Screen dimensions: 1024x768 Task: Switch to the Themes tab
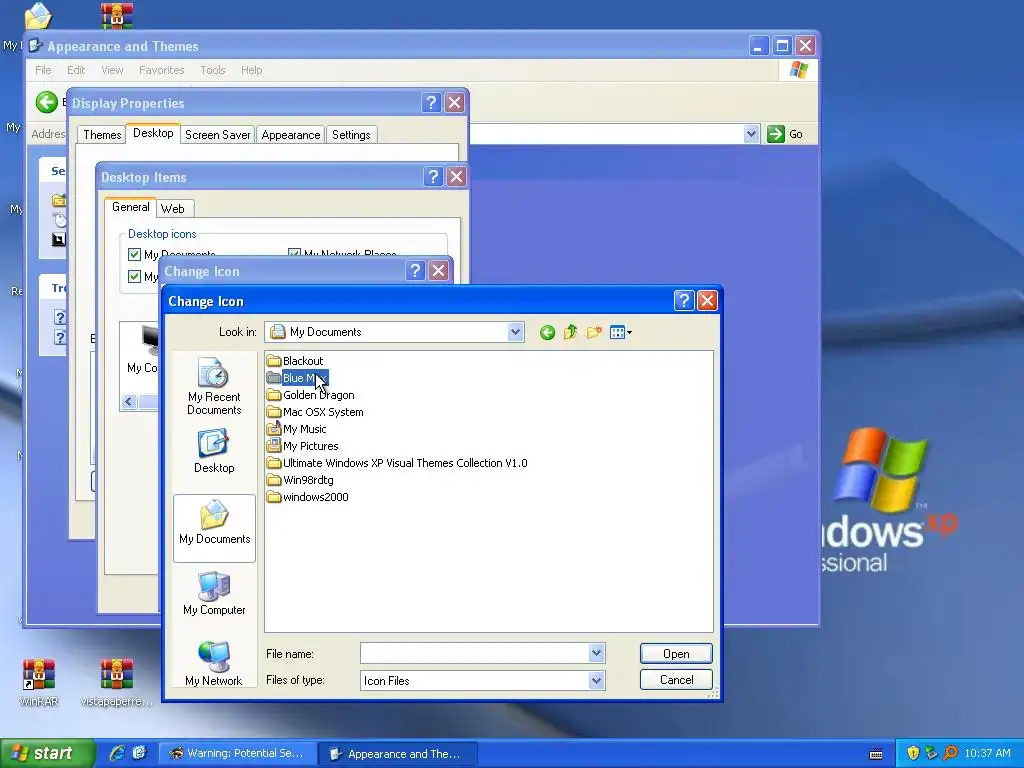coord(102,135)
